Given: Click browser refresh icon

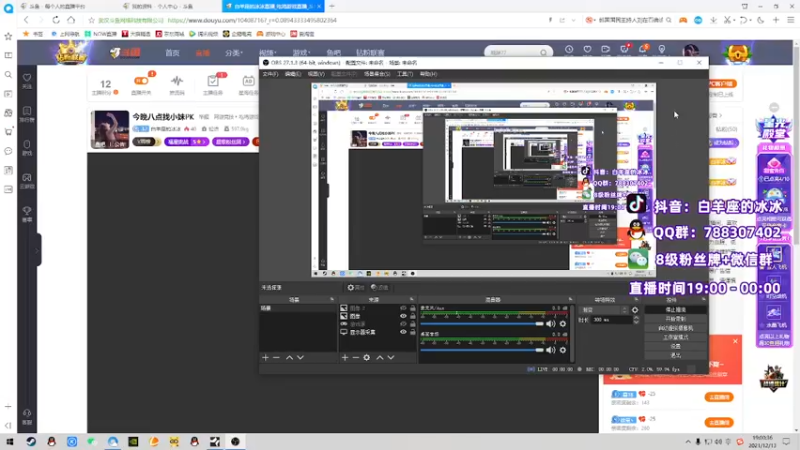Looking at the screenshot, I should click(x=56, y=20).
